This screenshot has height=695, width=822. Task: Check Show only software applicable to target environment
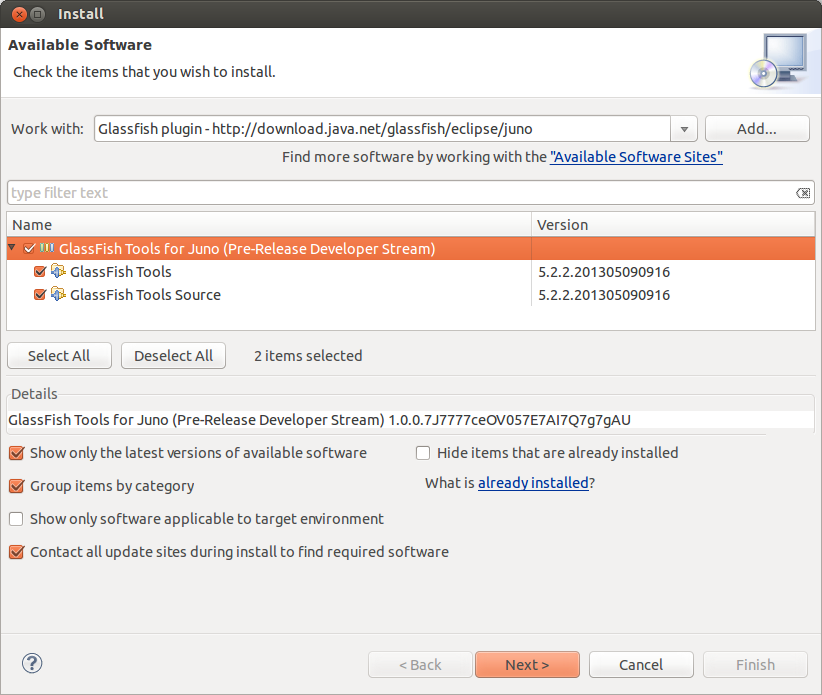14,519
